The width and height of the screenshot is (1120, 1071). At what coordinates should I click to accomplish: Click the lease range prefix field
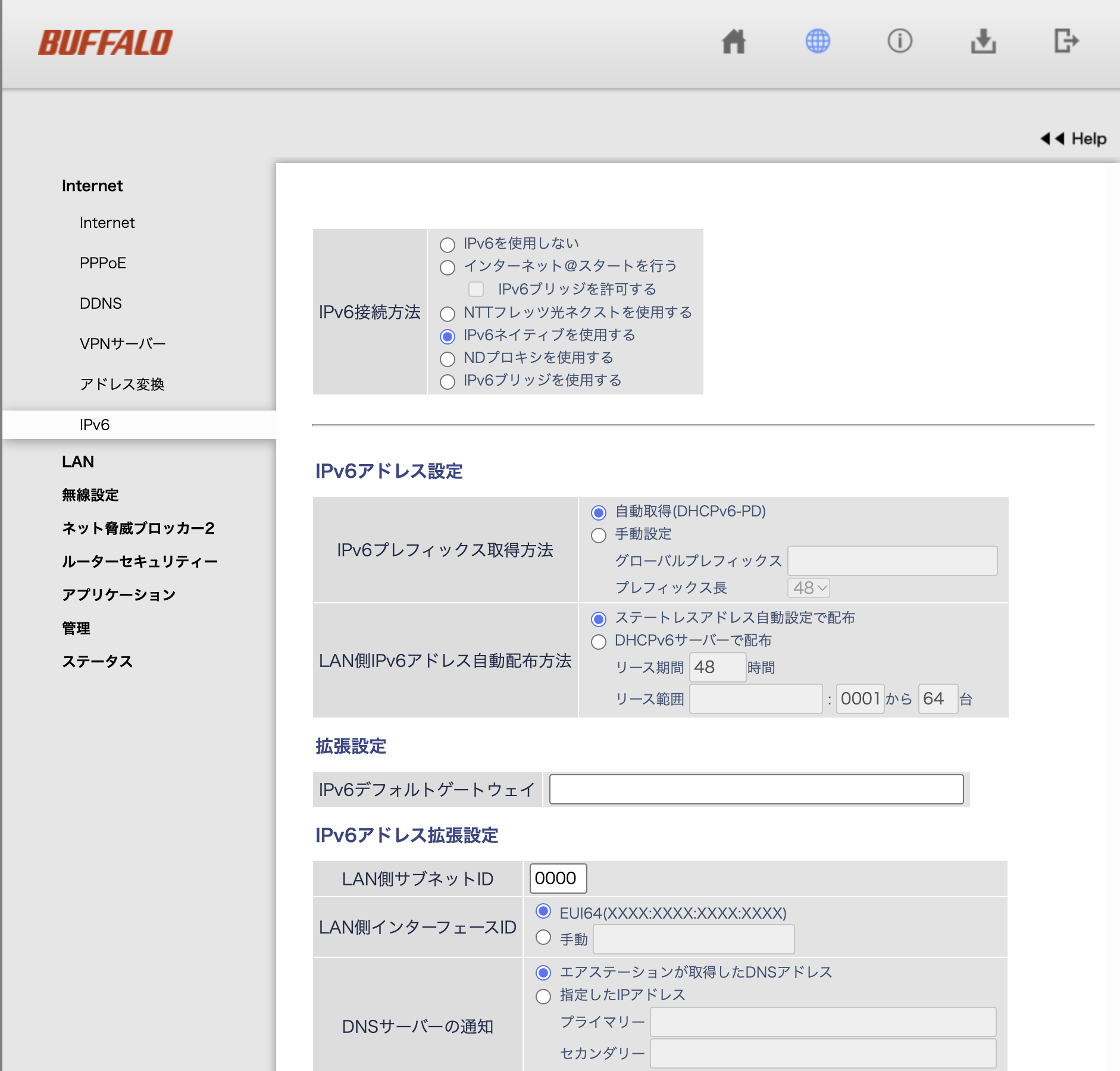(x=756, y=699)
